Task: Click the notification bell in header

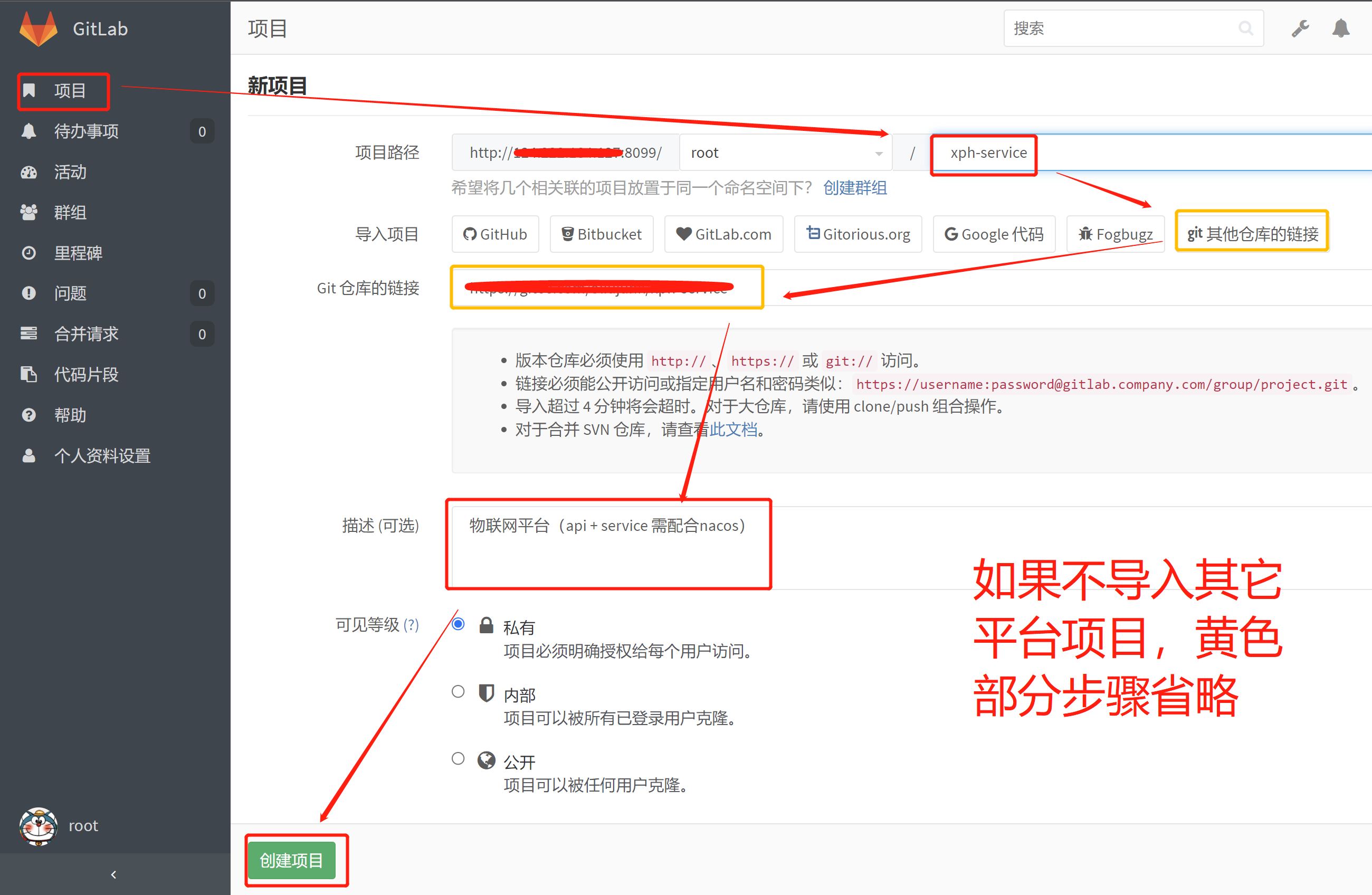Action: (1341, 28)
